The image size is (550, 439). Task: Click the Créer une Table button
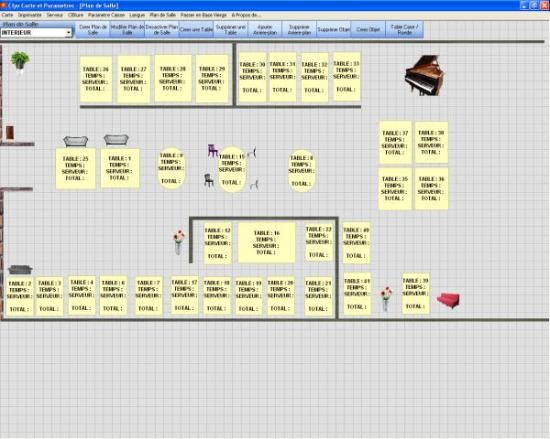pyautogui.click(x=196, y=29)
